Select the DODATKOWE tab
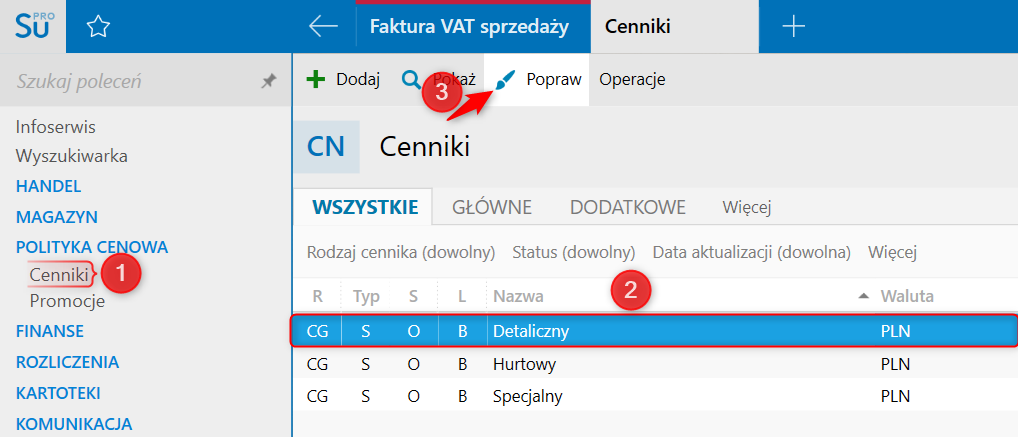1018x437 pixels. point(628,207)
